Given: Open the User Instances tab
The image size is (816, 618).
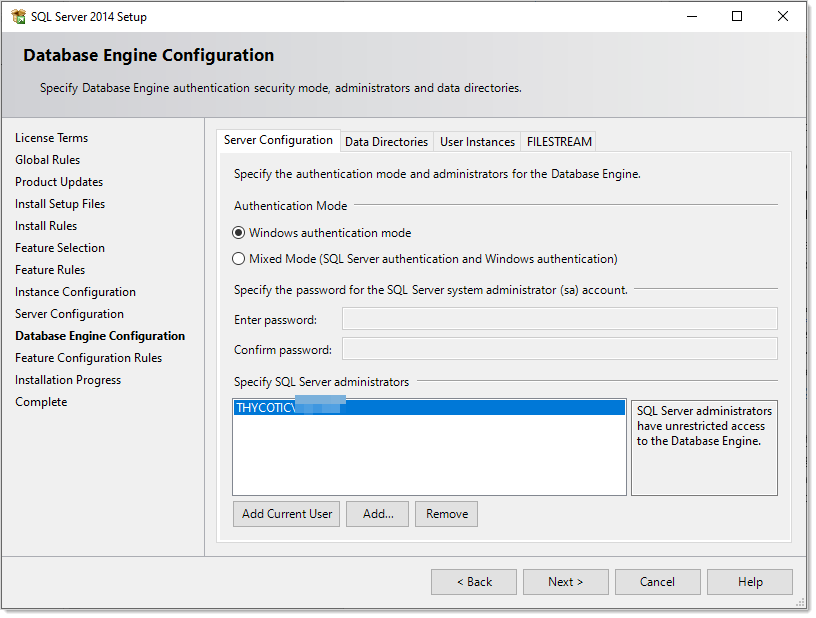Looking at the screenshot, I should coord(477,142).
